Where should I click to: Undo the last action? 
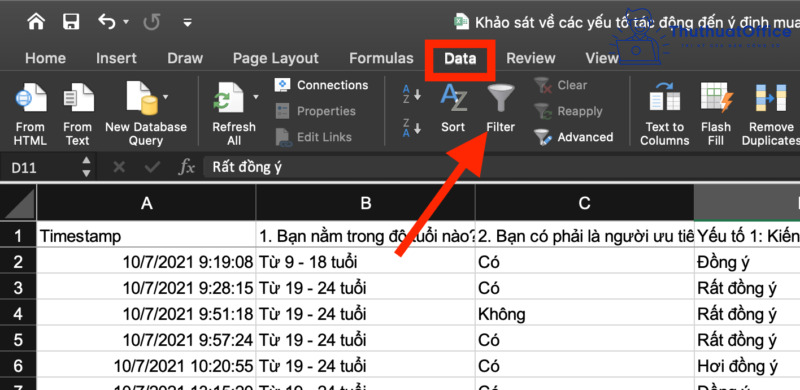(107, 22)
